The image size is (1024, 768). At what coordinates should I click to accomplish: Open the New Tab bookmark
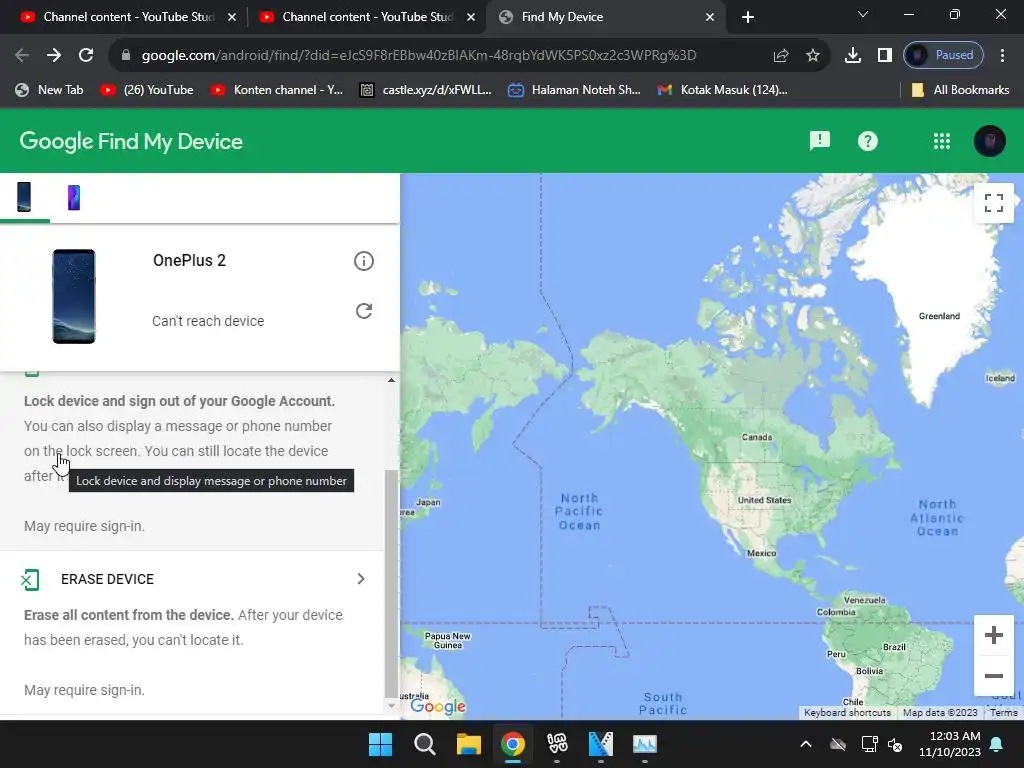pos(50,90)
